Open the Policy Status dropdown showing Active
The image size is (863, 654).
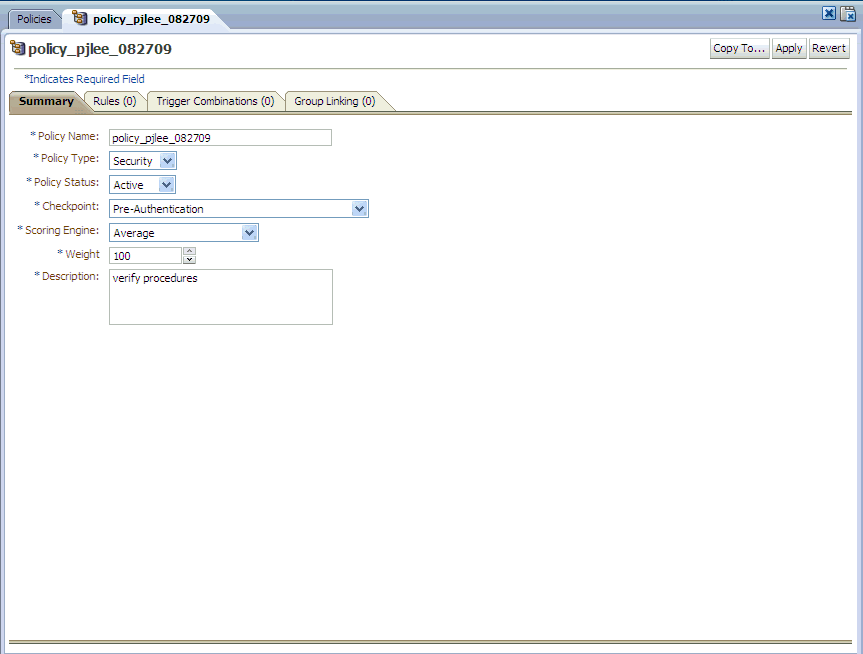[166, 184]
